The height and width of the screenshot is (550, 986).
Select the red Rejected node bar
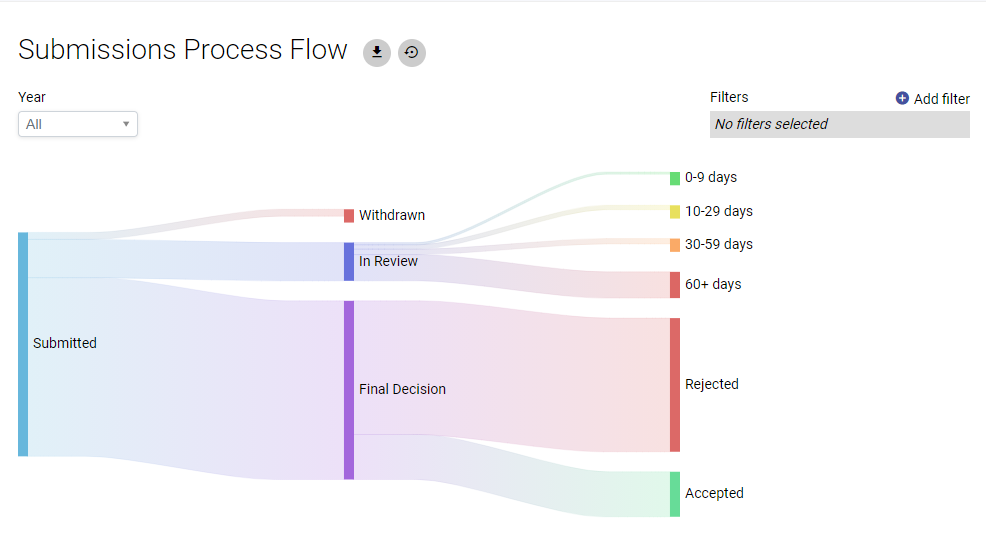[x=675, y=385]
